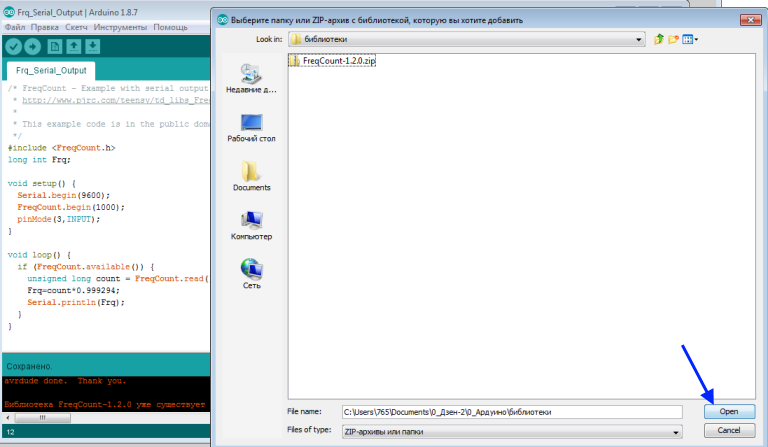Click the pinMode(3,INPUT); code line
768x447 pixels.
59,219
